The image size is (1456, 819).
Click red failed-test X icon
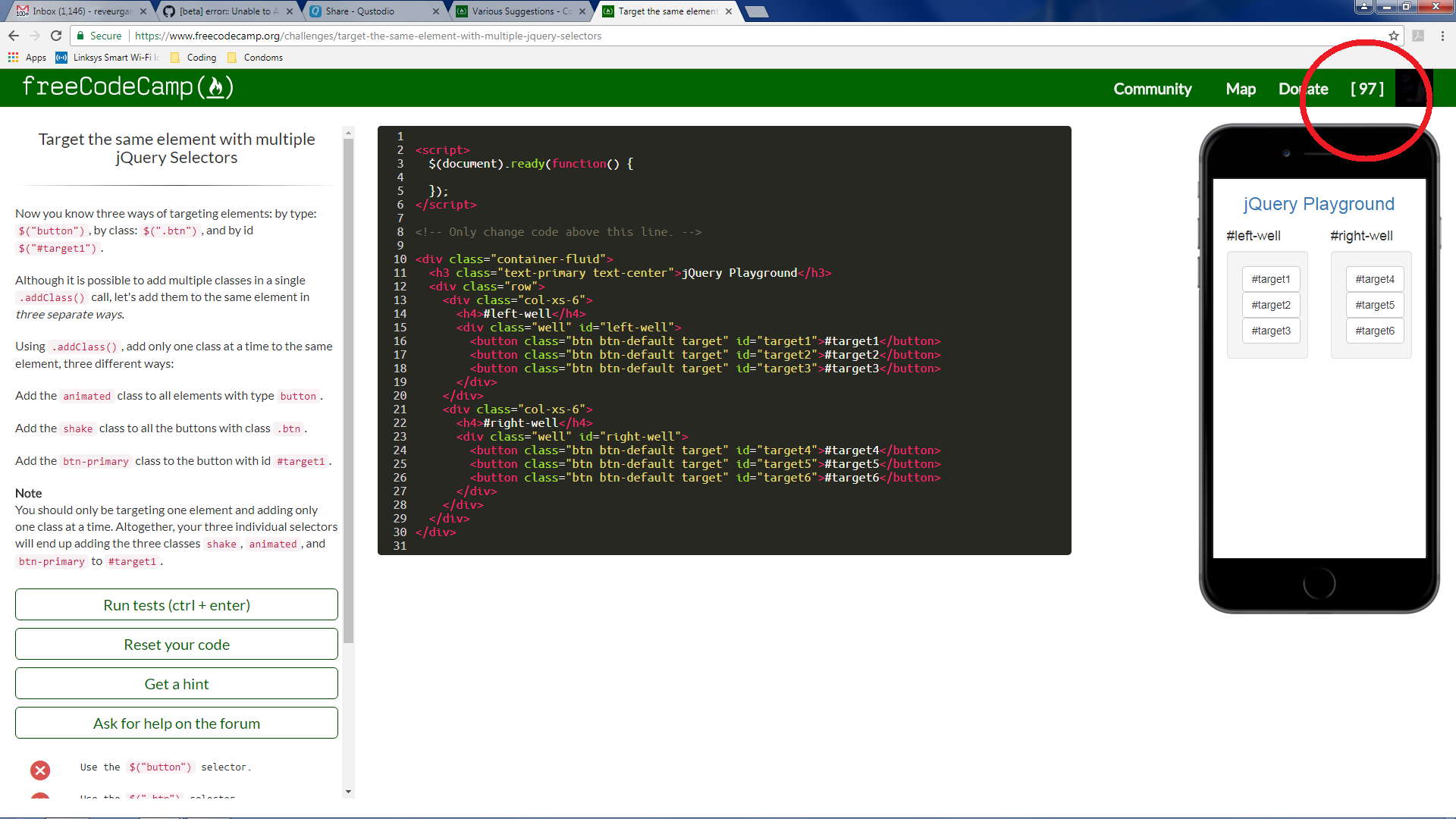pos(40,770)
